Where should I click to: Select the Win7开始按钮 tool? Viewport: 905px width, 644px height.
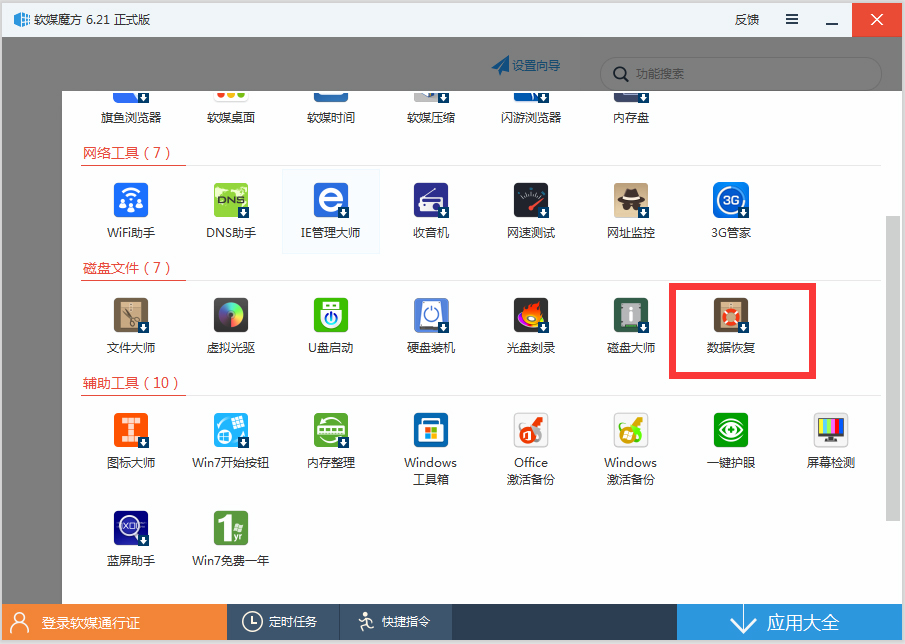tap(231, 431)
